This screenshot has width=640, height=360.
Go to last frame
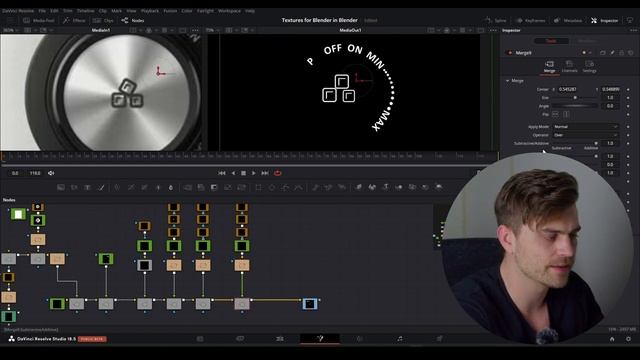pos(265,173)
